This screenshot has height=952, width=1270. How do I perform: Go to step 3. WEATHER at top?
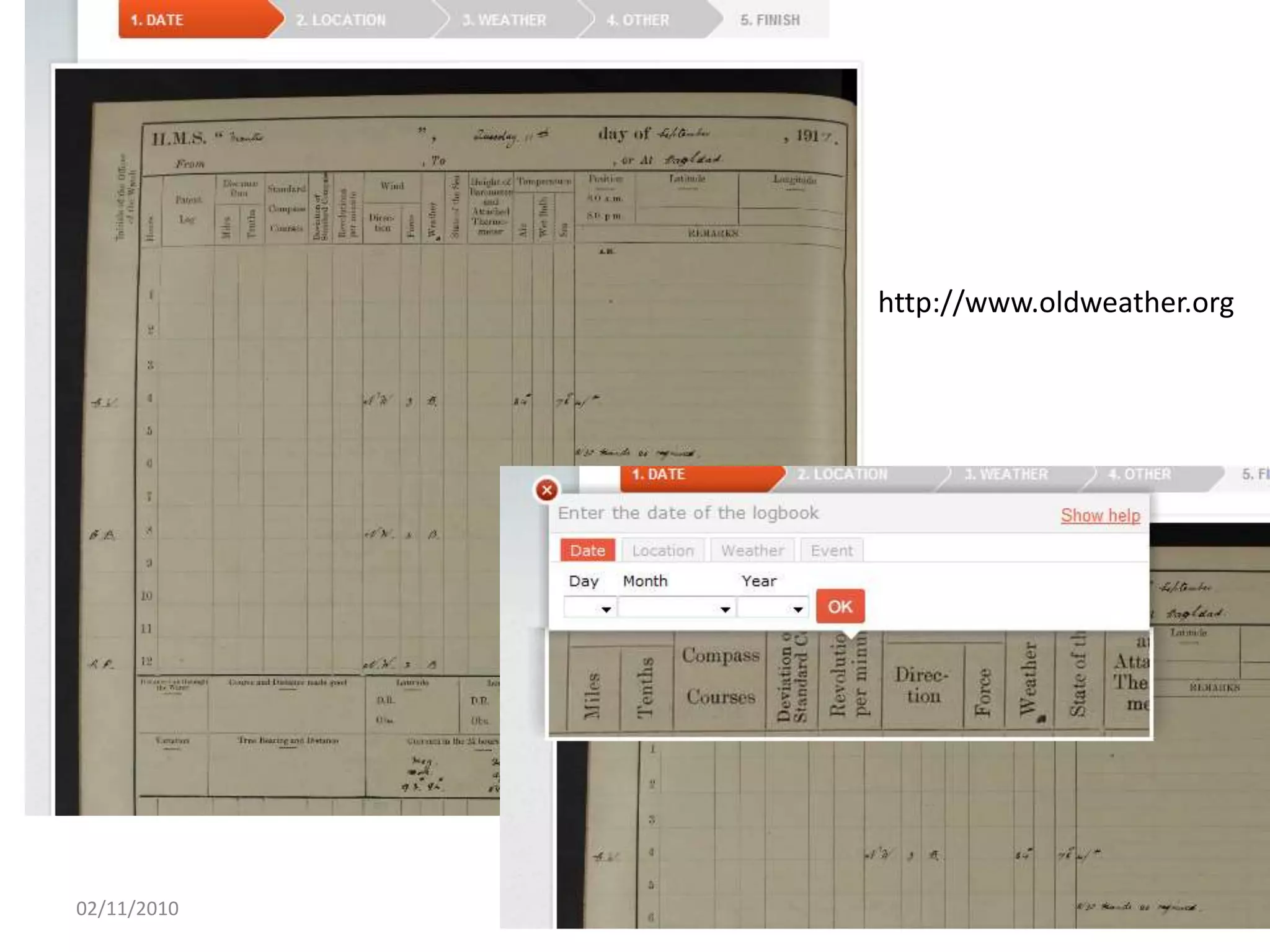coord(504,20)
